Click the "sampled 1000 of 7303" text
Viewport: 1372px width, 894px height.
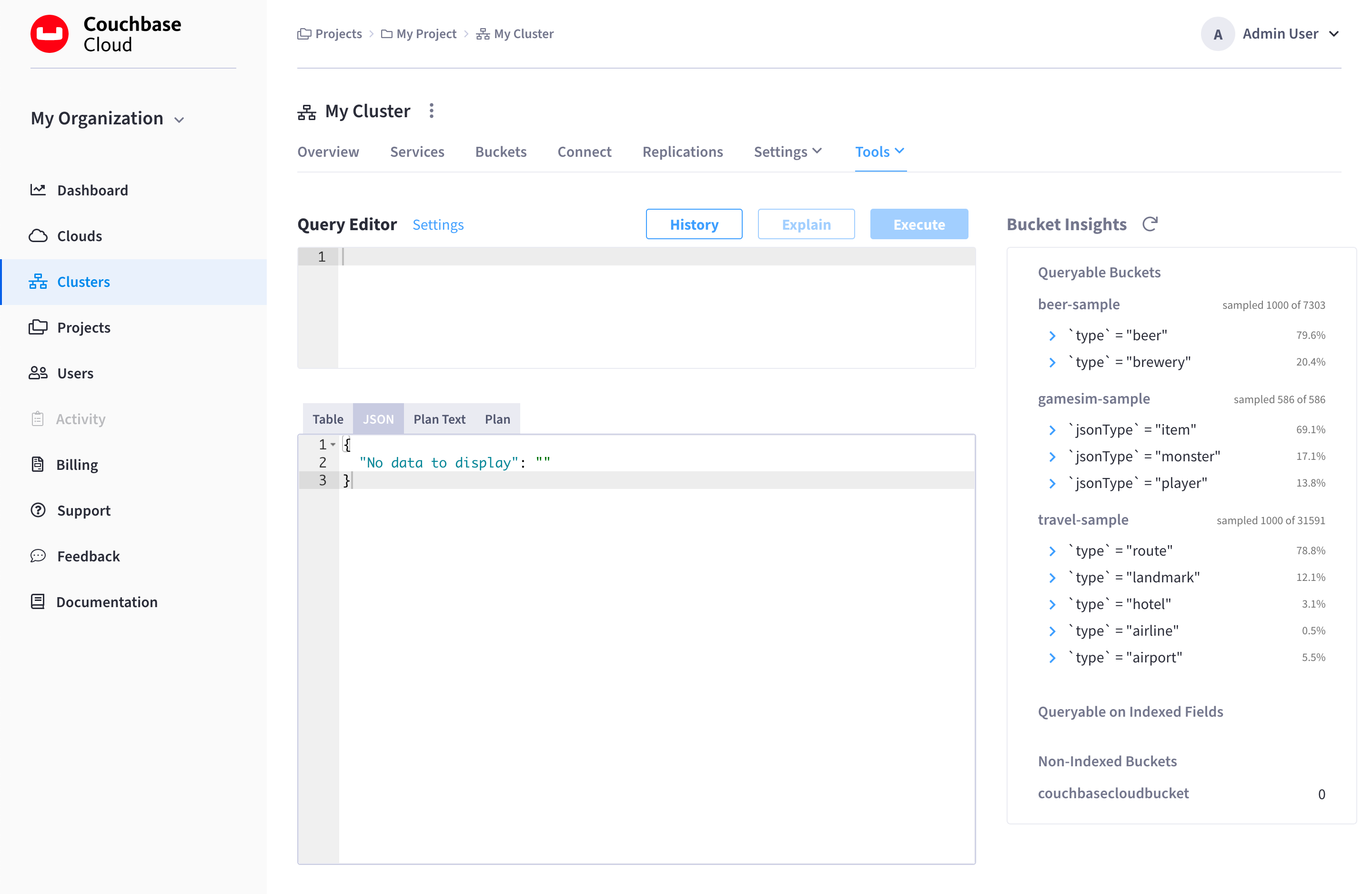1273,305
